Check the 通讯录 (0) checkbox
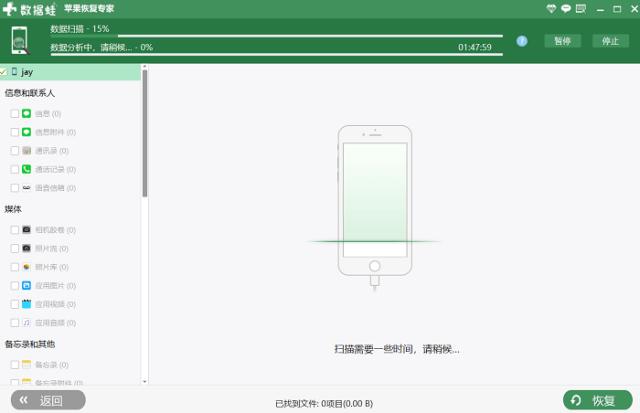This screenshot has height=413, width=640. (15, 151)
